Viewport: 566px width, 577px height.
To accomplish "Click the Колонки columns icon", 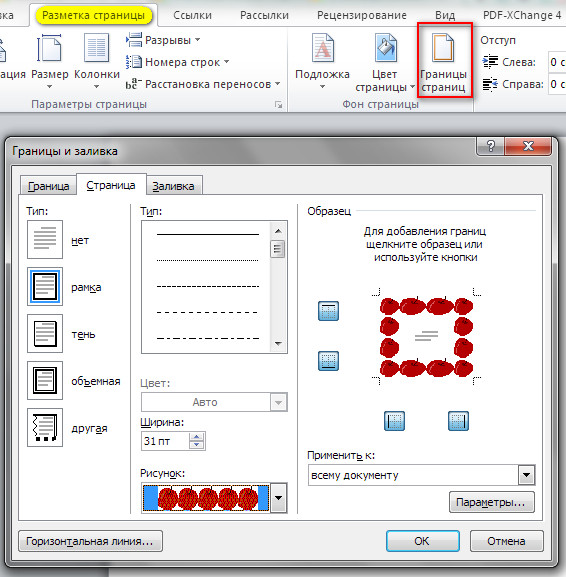I will (96, 47).
